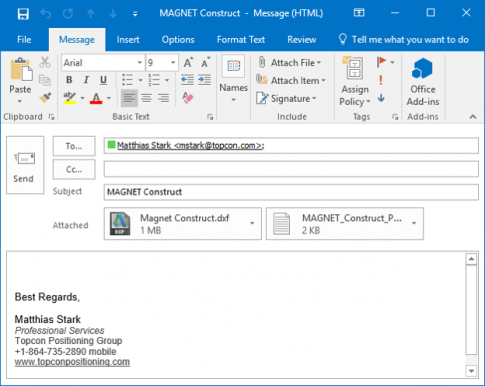Clear all formatting with eraser icon
Viewport: 485px width, 386px height.
pyautogui.click(x=188, y=98)
